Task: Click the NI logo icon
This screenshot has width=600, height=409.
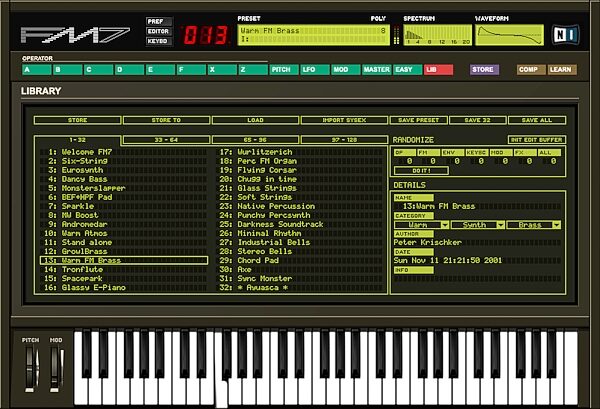Action: point(566,35)
